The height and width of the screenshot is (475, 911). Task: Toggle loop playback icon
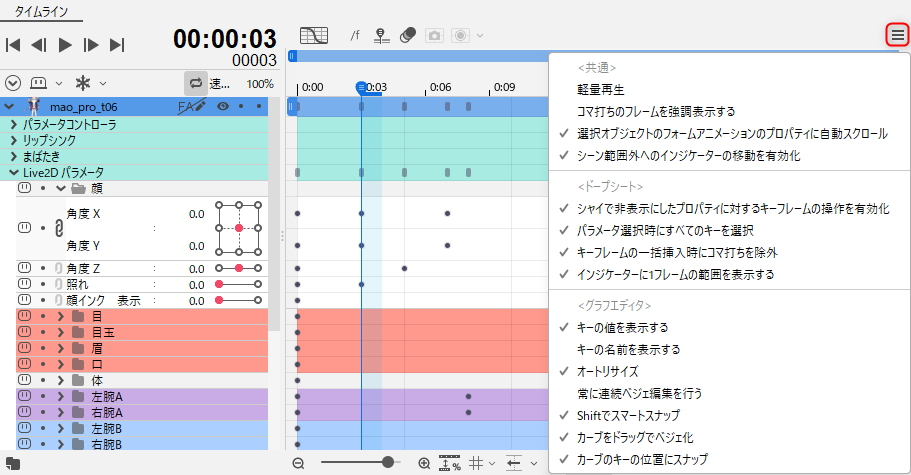click(x=194, y=83)
